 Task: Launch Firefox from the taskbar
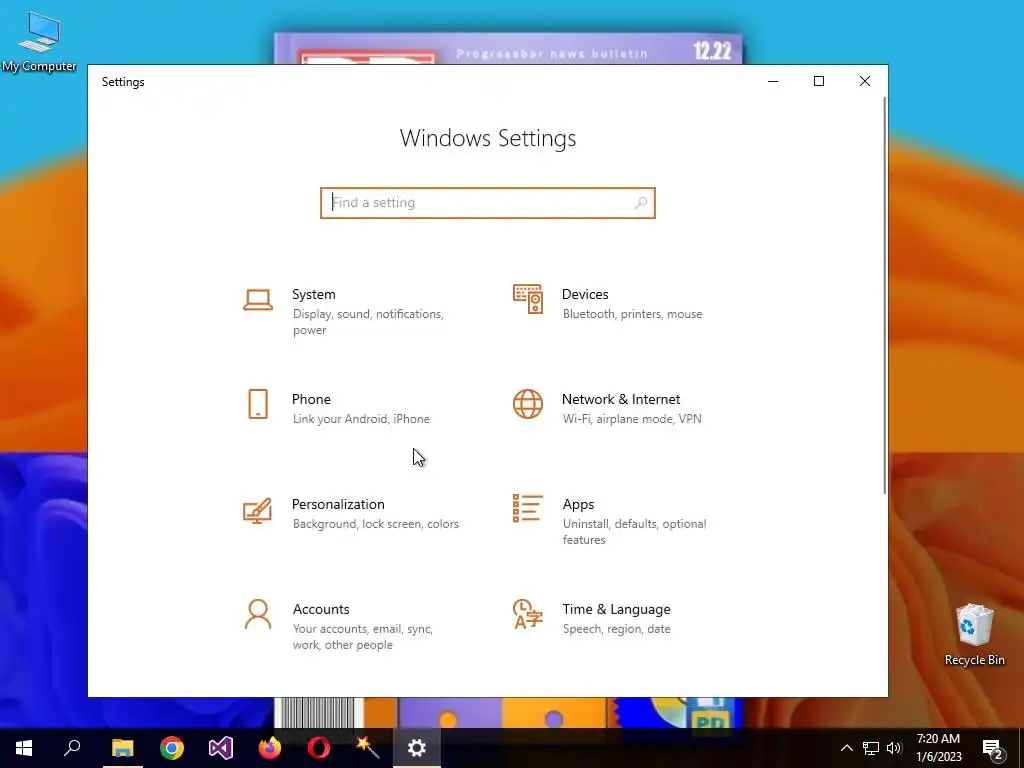tap(270, 748)
